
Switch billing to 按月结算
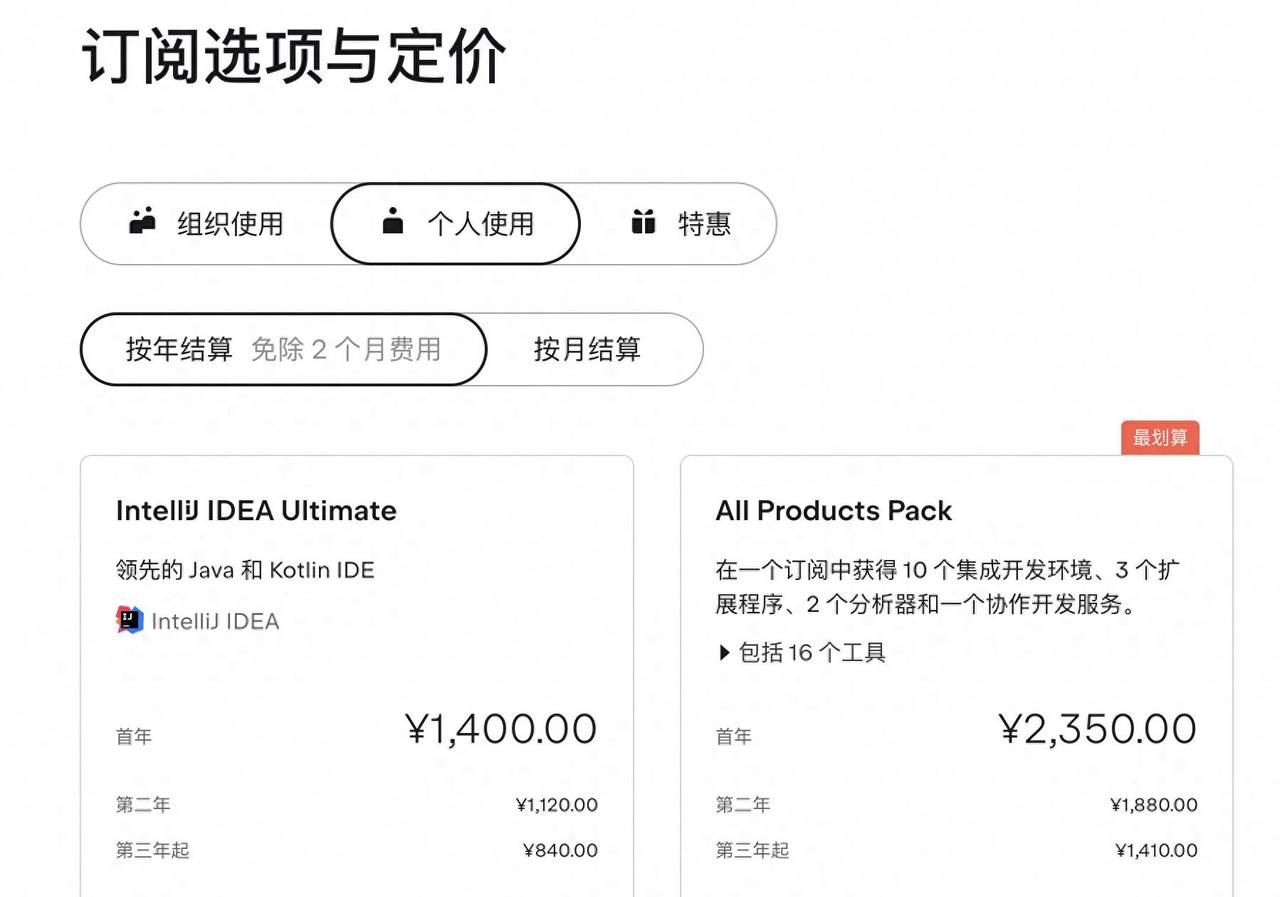tap(586, 349)
